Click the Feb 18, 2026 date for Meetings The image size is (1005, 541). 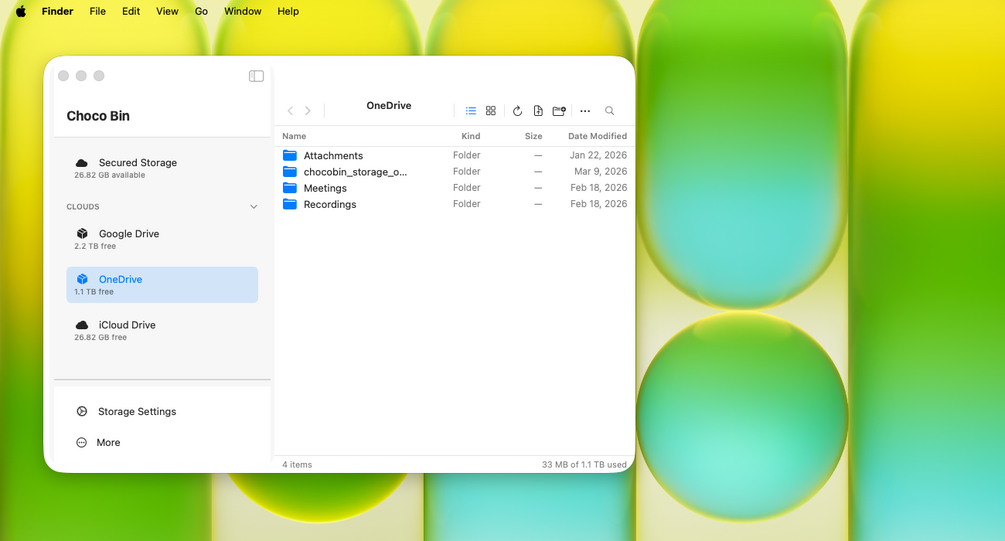point(599,187)
